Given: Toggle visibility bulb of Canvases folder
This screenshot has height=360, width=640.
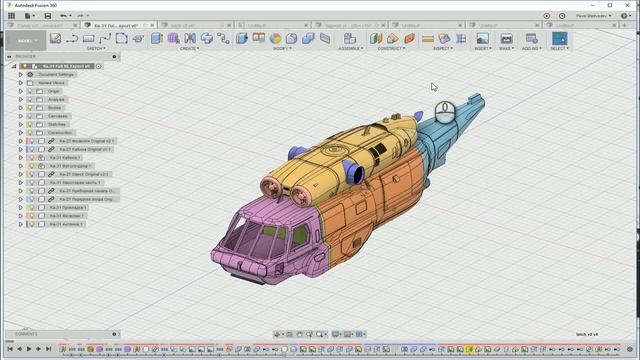Looking at the screenshot, I should pos(30,116).
